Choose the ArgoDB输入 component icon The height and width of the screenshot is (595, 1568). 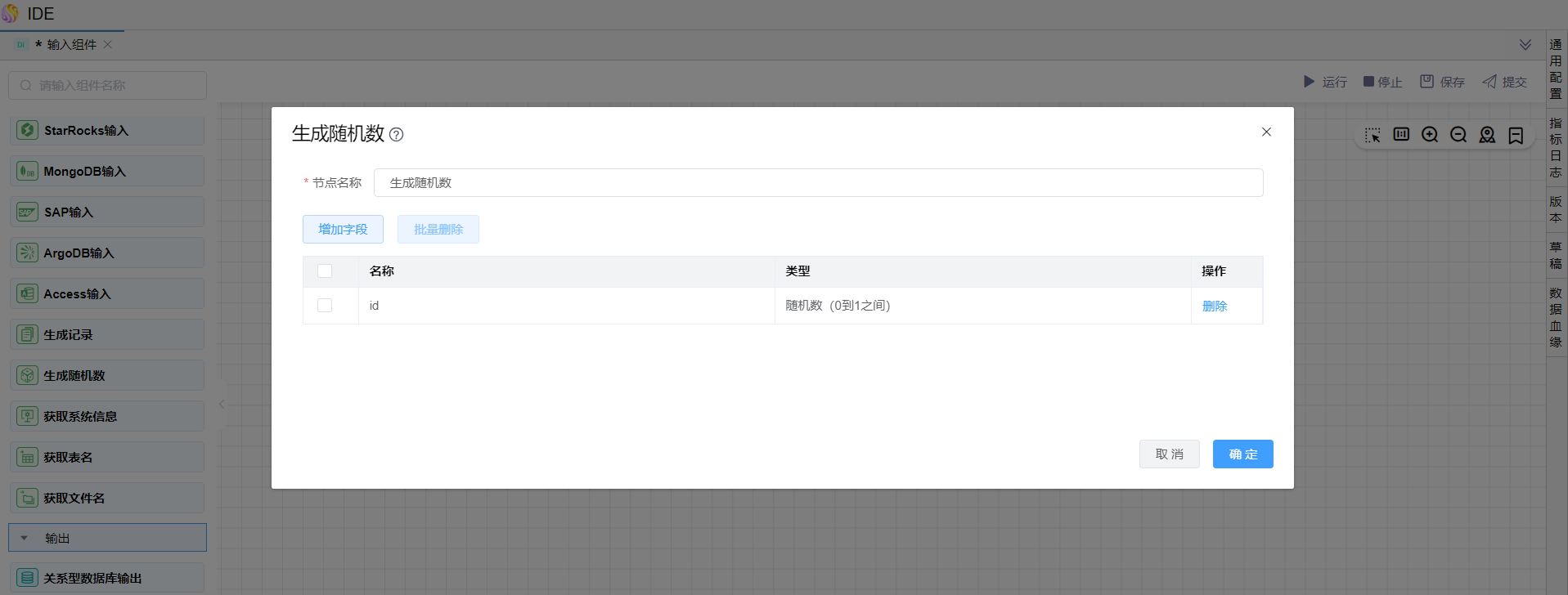pyautogui.click(x=27, y=253)
